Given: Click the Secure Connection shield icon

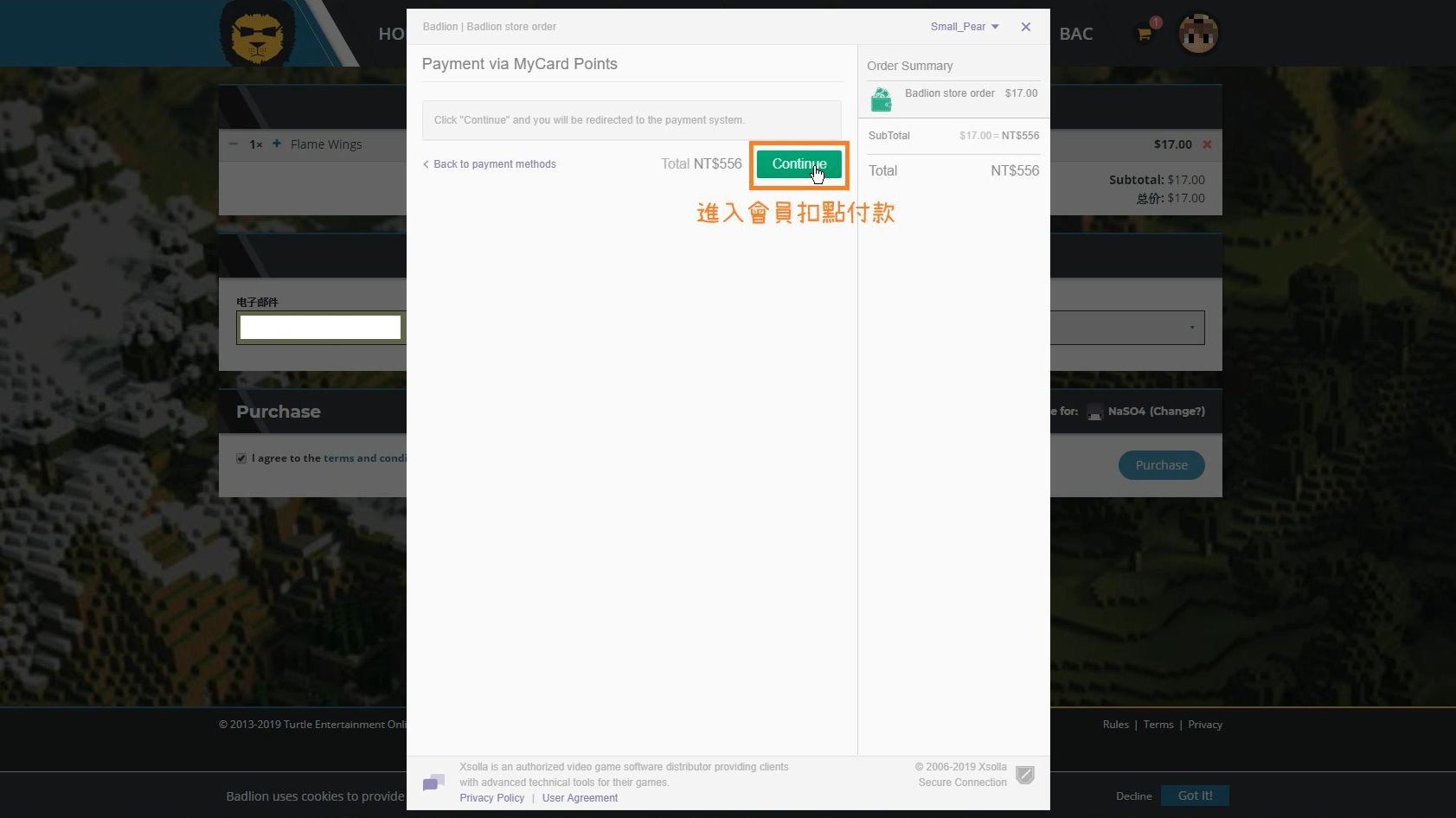Looking at the screenshot, I should [1025, 775].
